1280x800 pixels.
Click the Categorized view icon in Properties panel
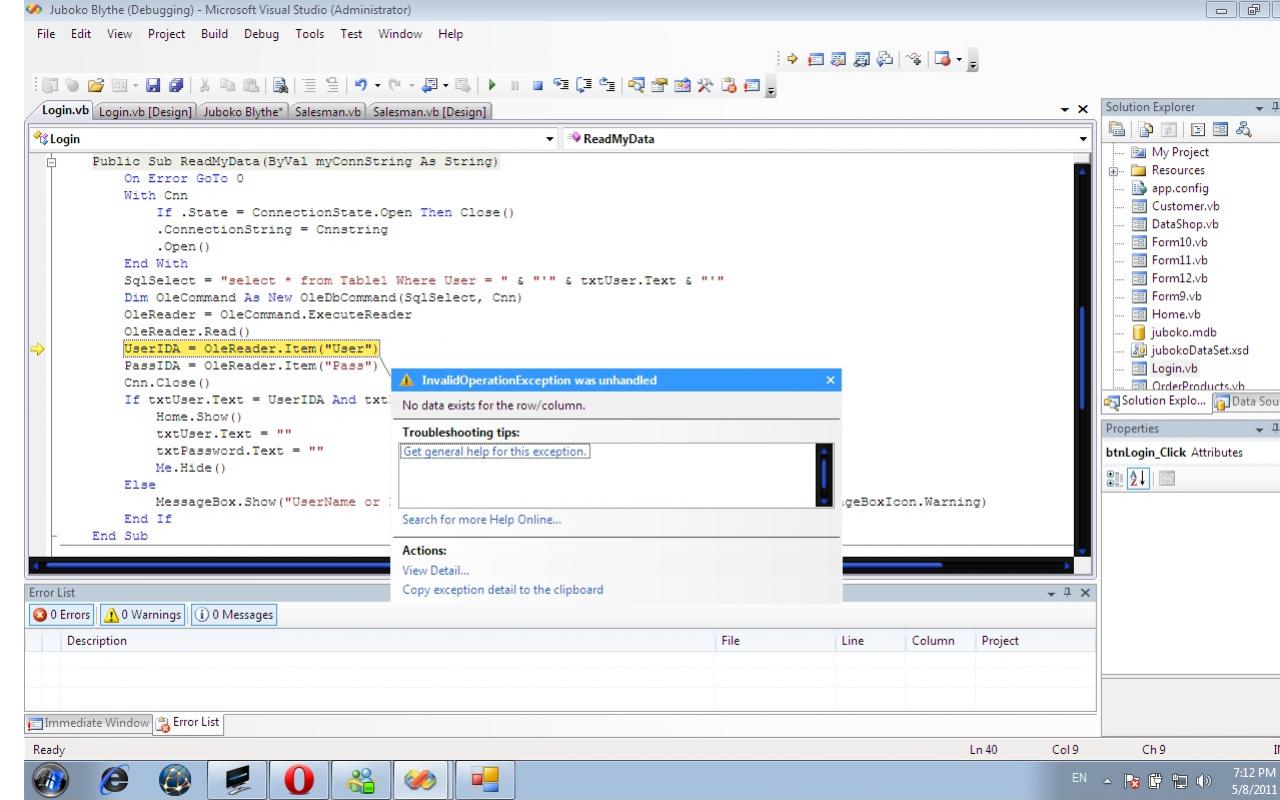coord(1115,479)
